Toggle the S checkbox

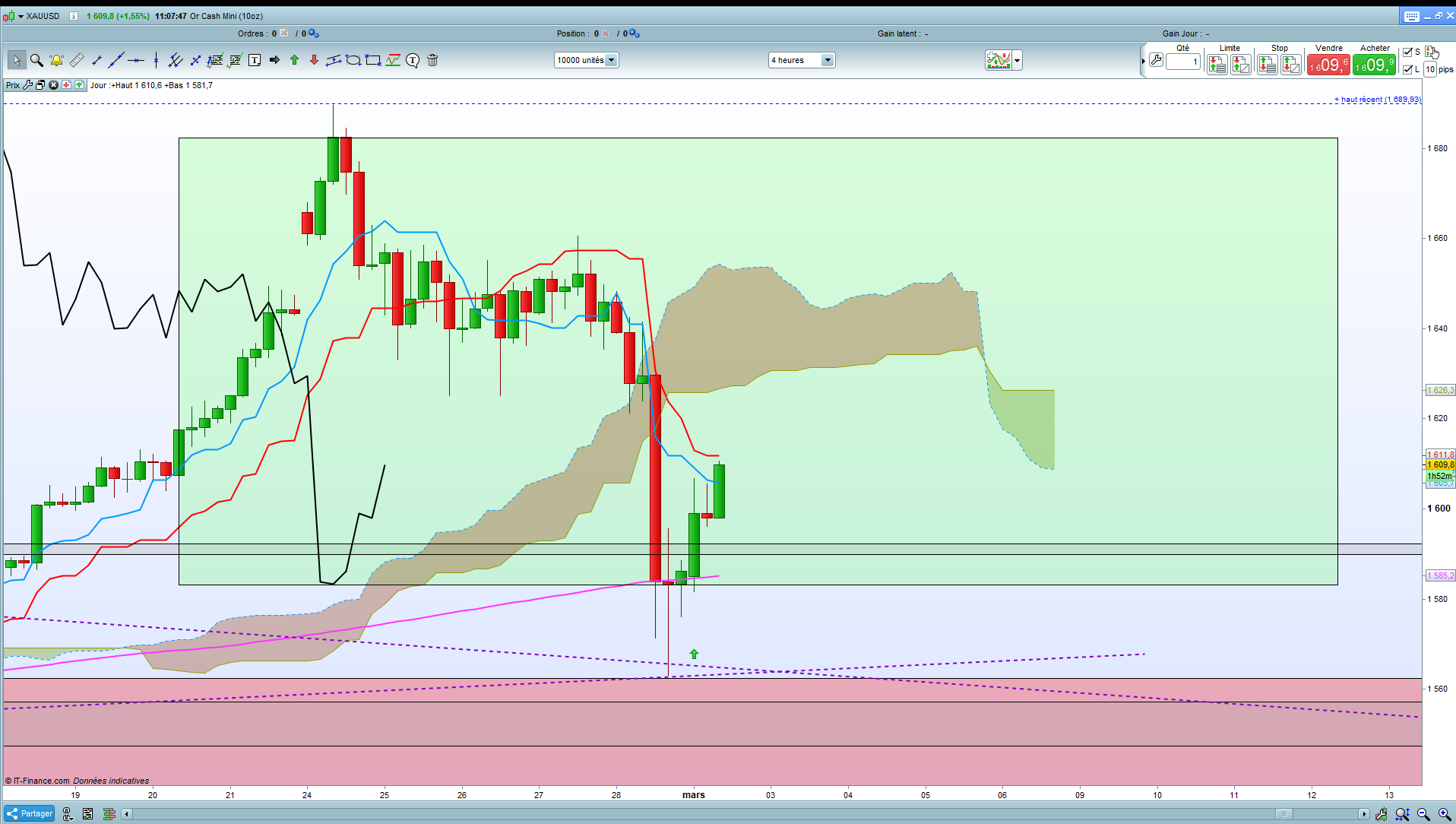click(x=1407, y=52)
